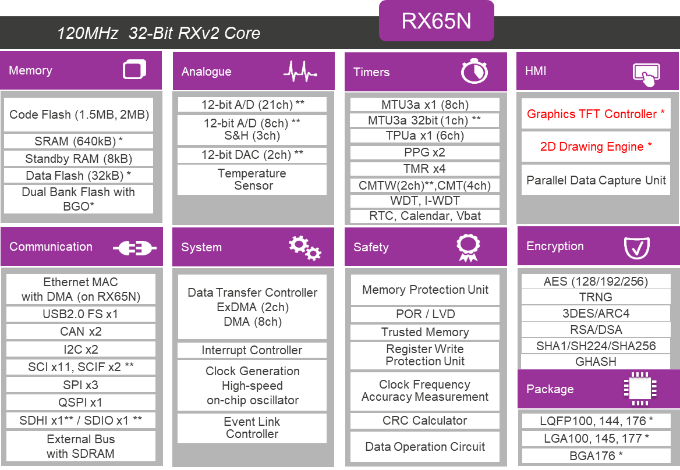Click 'CRC Calculator' box
680x470 pixels.
click(x=425, y=421)
